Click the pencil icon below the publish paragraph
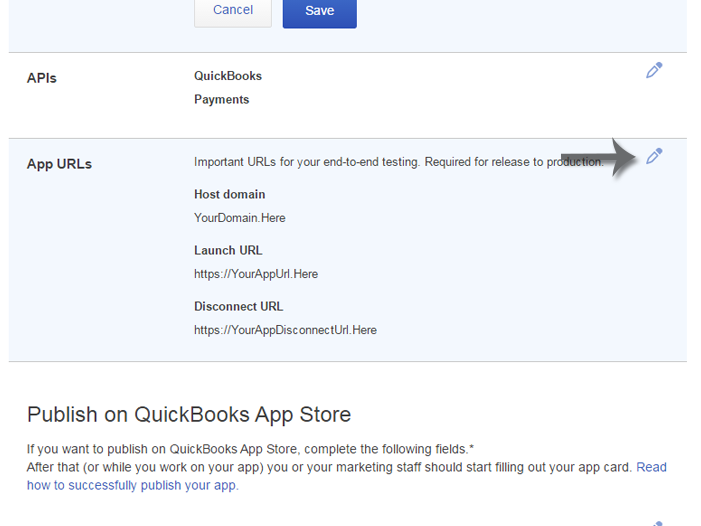Screen dimensions: 701x526 click(x=655, y=523)
